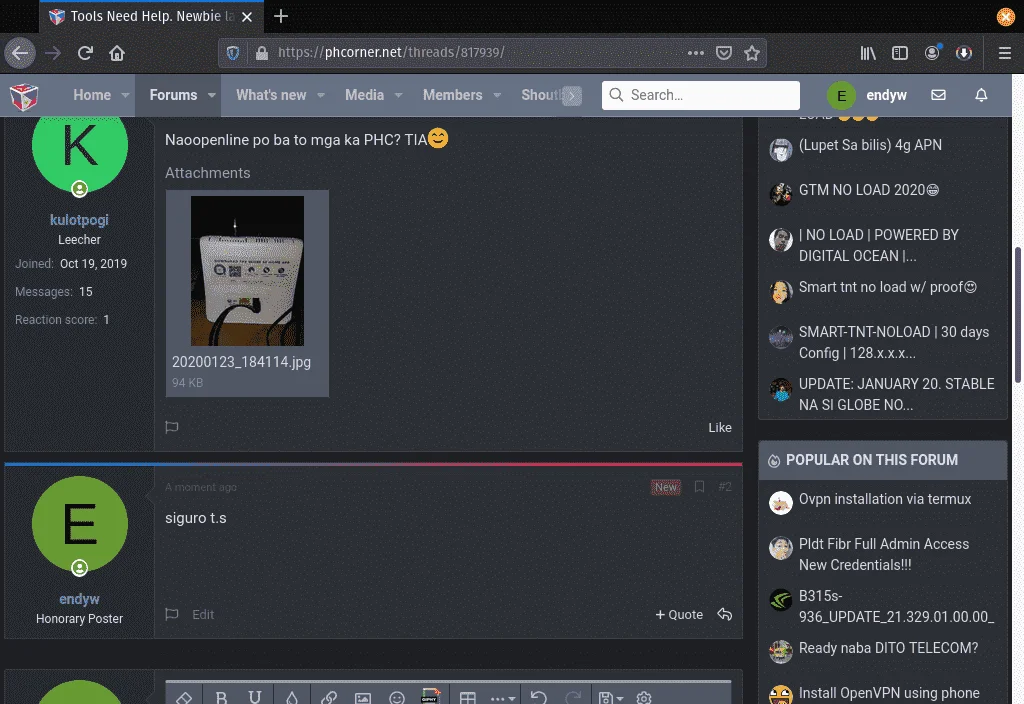Image resolution: width=1024 pixels, height=704 pixels.
Task: Open 'Ready naba DITO TELECOM?' thread
Action: (x=888, y=648)
